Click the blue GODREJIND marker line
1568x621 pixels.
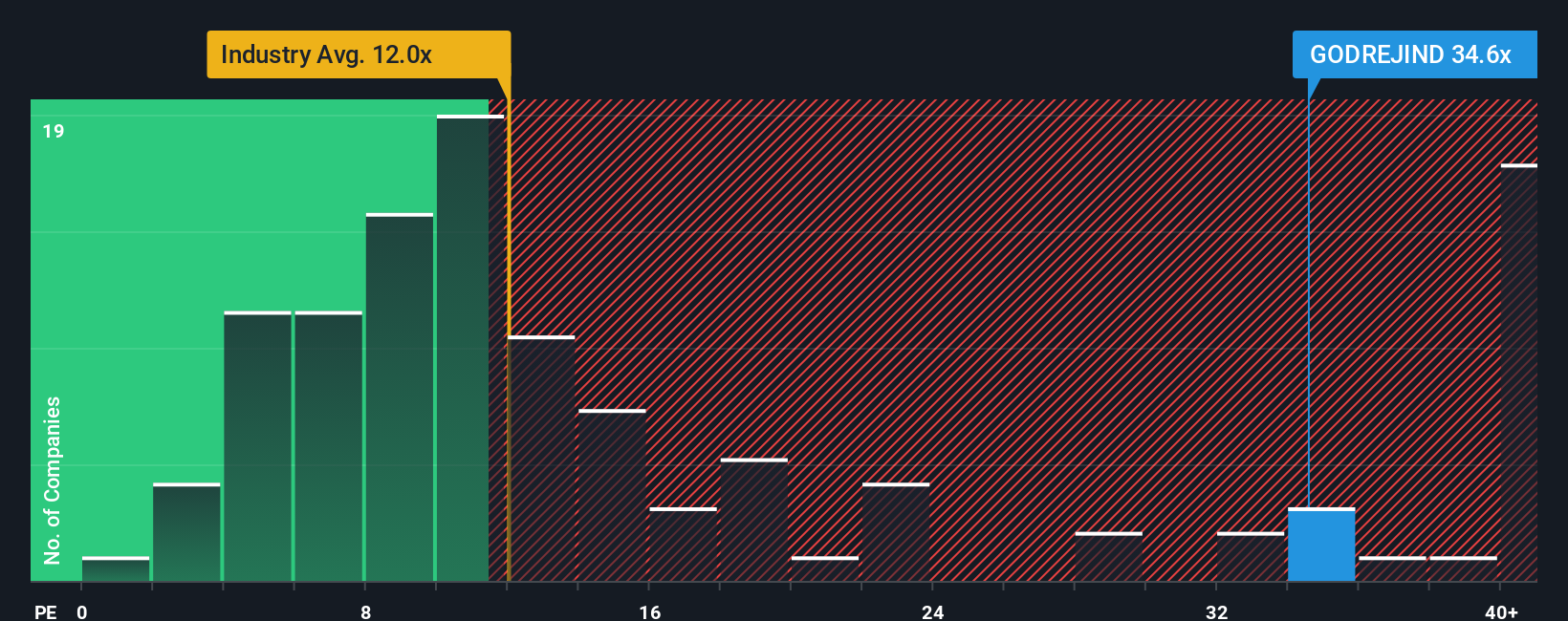1308,293
